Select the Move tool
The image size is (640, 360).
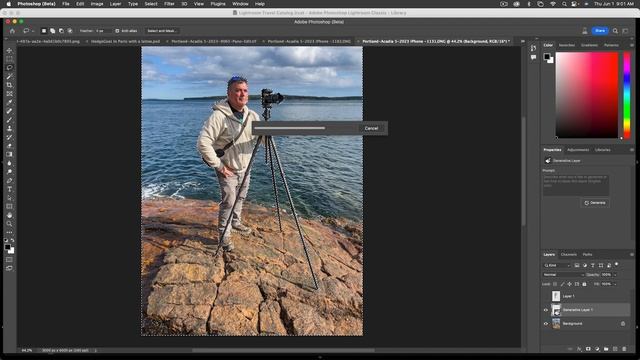point(9,50)
